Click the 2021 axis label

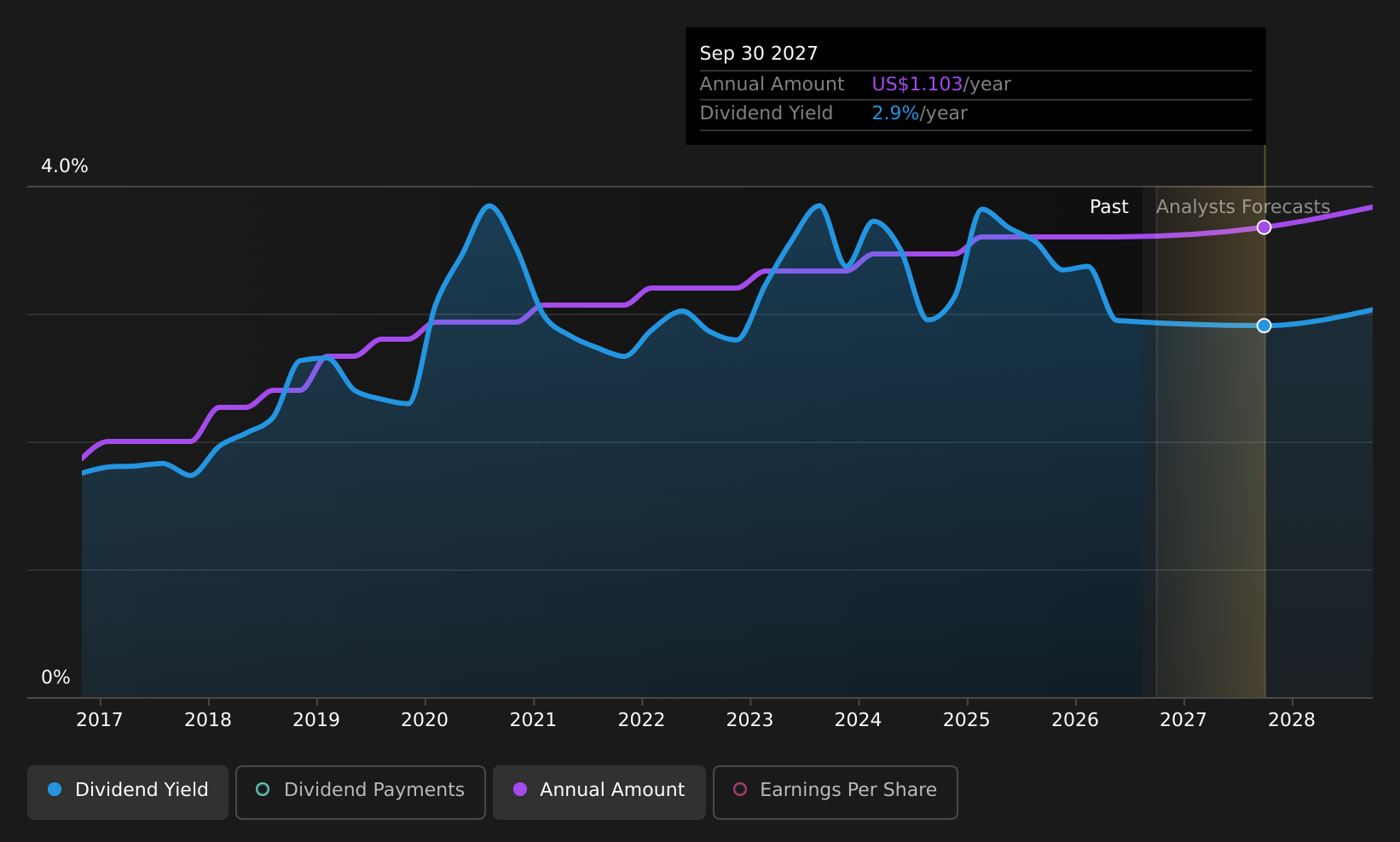click(533, 720)
